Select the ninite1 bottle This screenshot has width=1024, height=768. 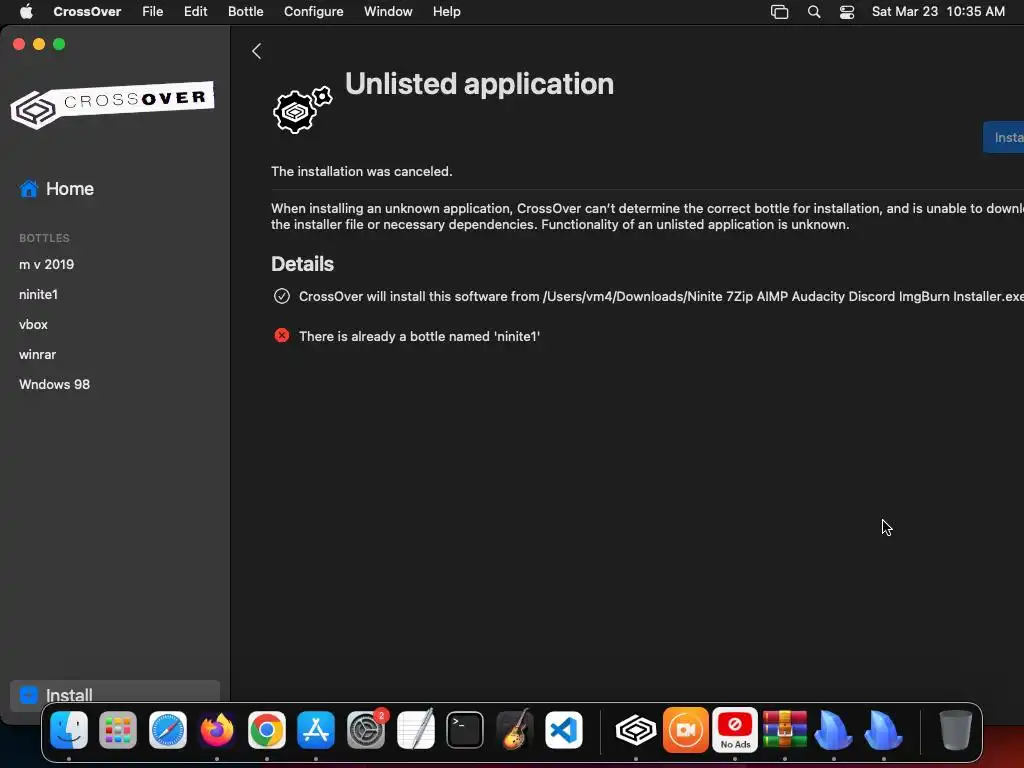coord(39,295)
